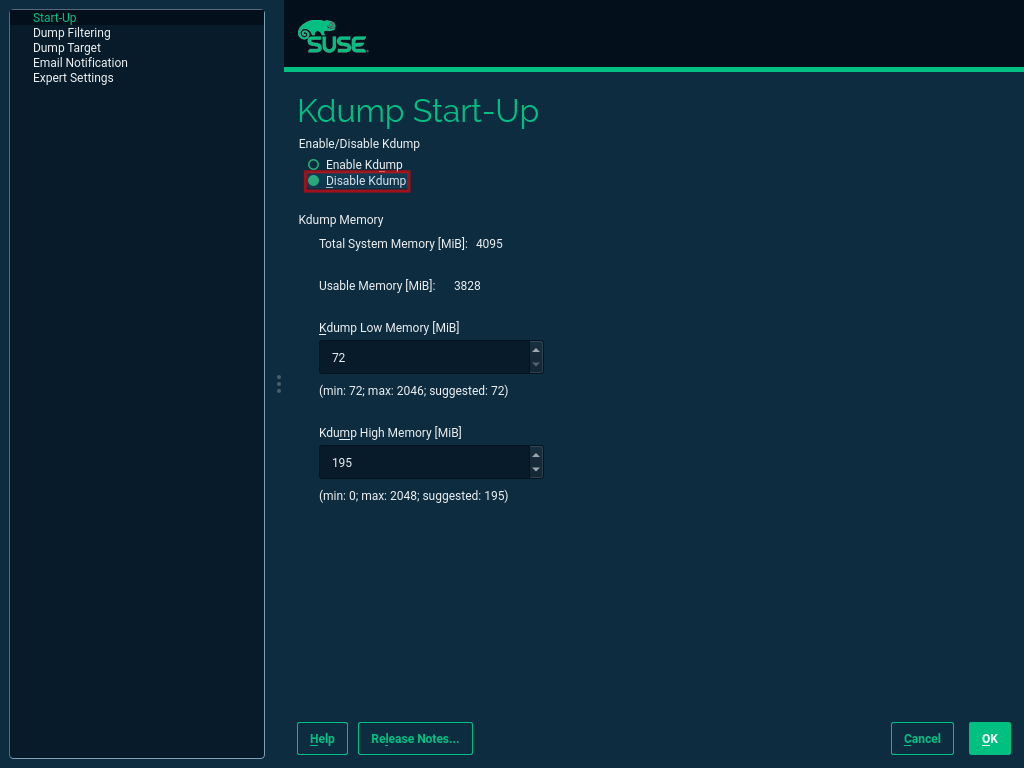1024x768 pixels.
Task: Open the Release Notes
Action: coord(415,739)
